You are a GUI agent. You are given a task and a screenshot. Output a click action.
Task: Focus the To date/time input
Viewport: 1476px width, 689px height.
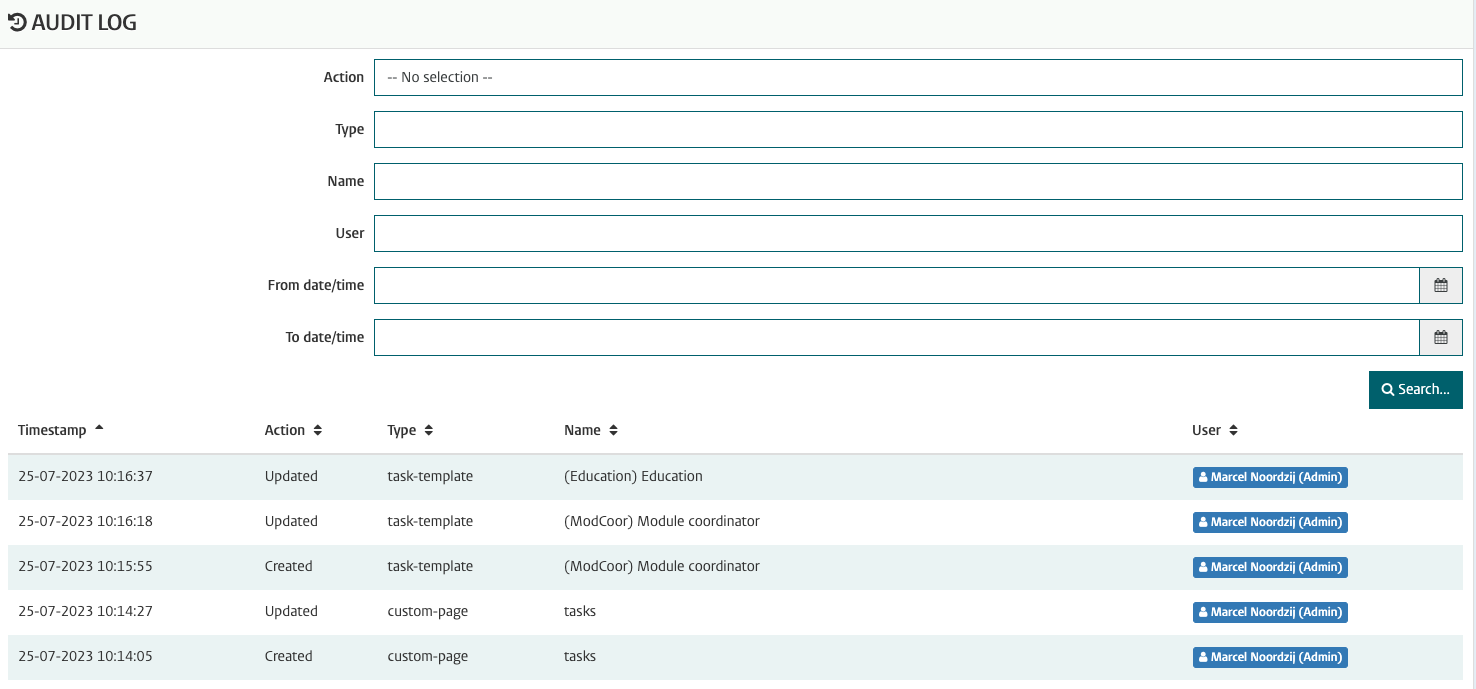pyautogui.click(x=897, y=337)
